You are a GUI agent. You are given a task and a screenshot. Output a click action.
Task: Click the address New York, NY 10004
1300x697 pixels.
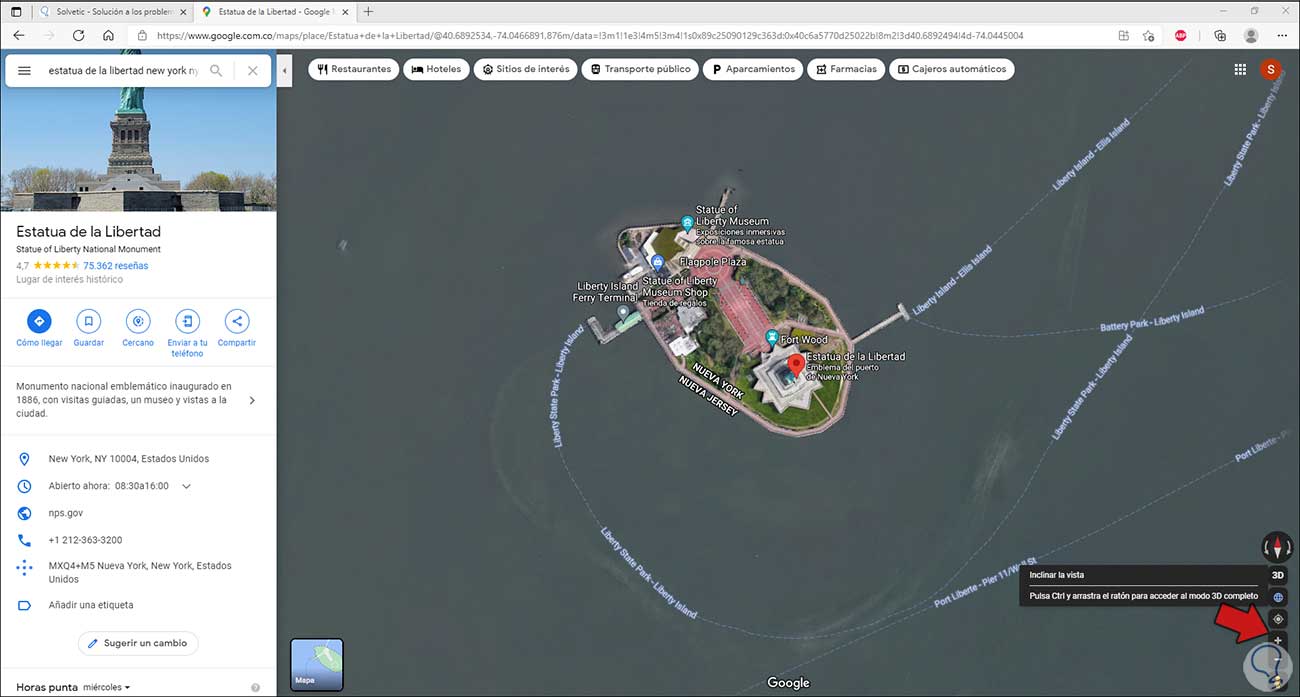coord(129,459)
